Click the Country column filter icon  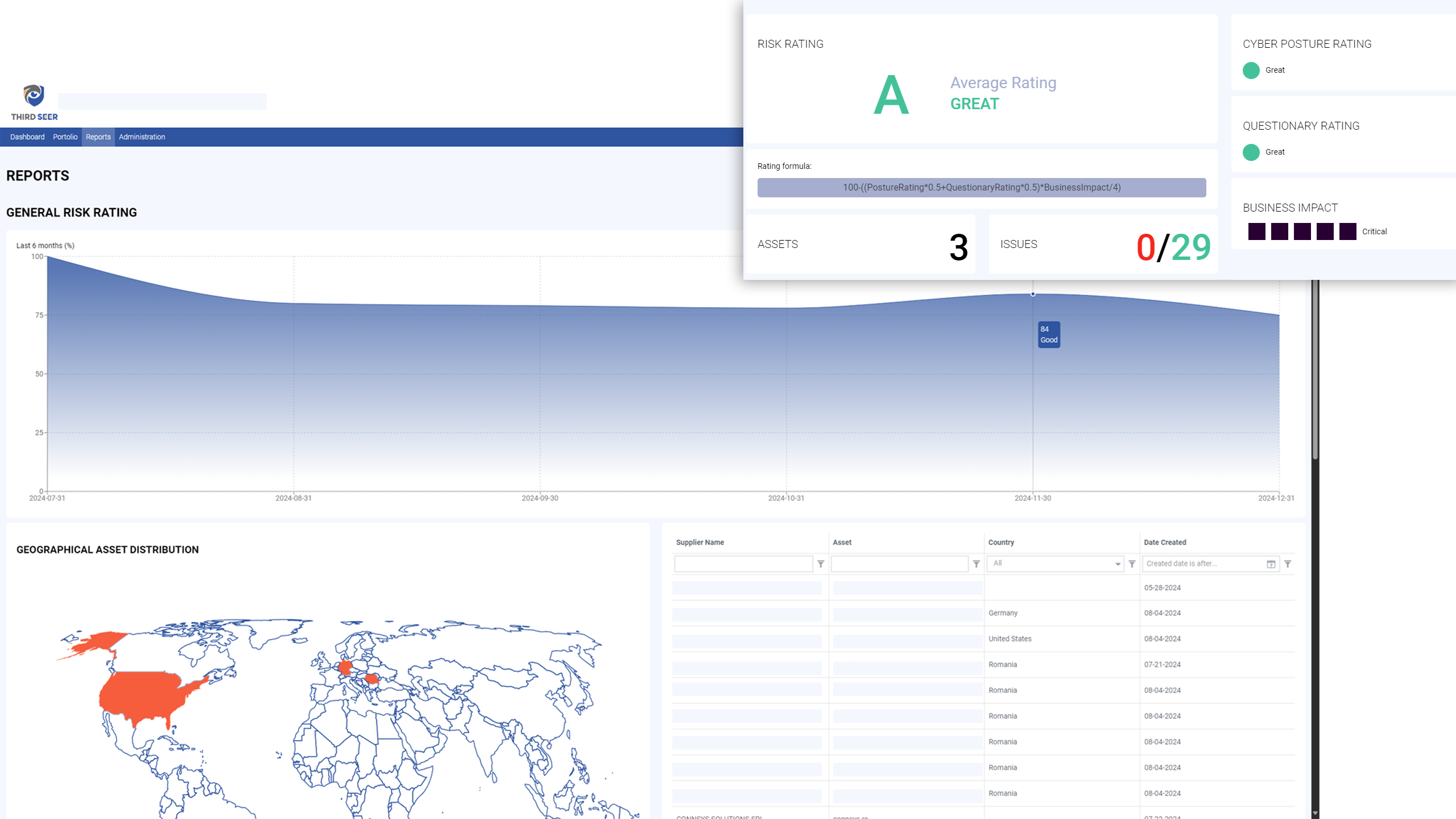[x=1132, y=564]
